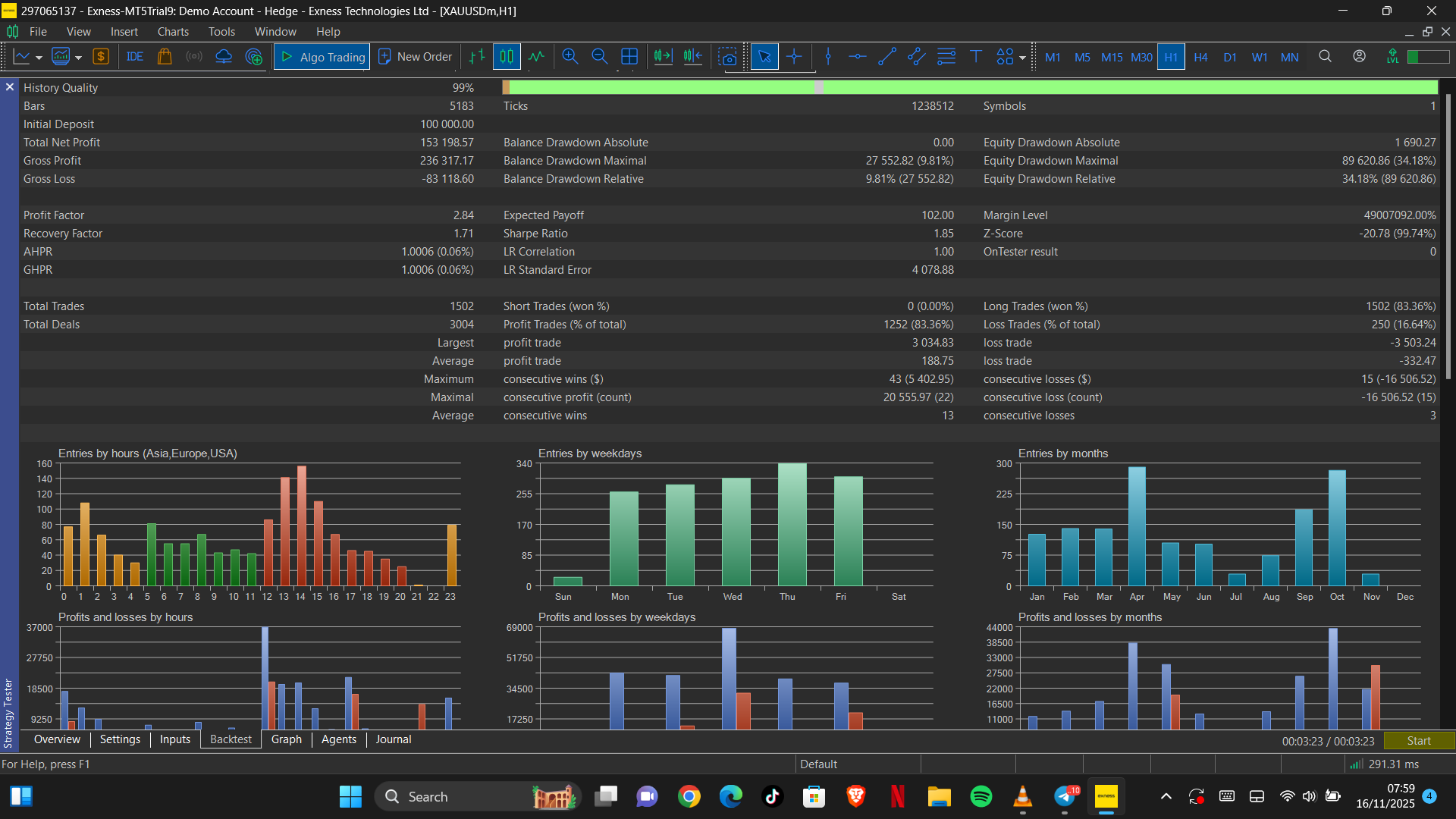1456x819 pixels.
Task: Open the Charts menu
Action: pos(173,32)
